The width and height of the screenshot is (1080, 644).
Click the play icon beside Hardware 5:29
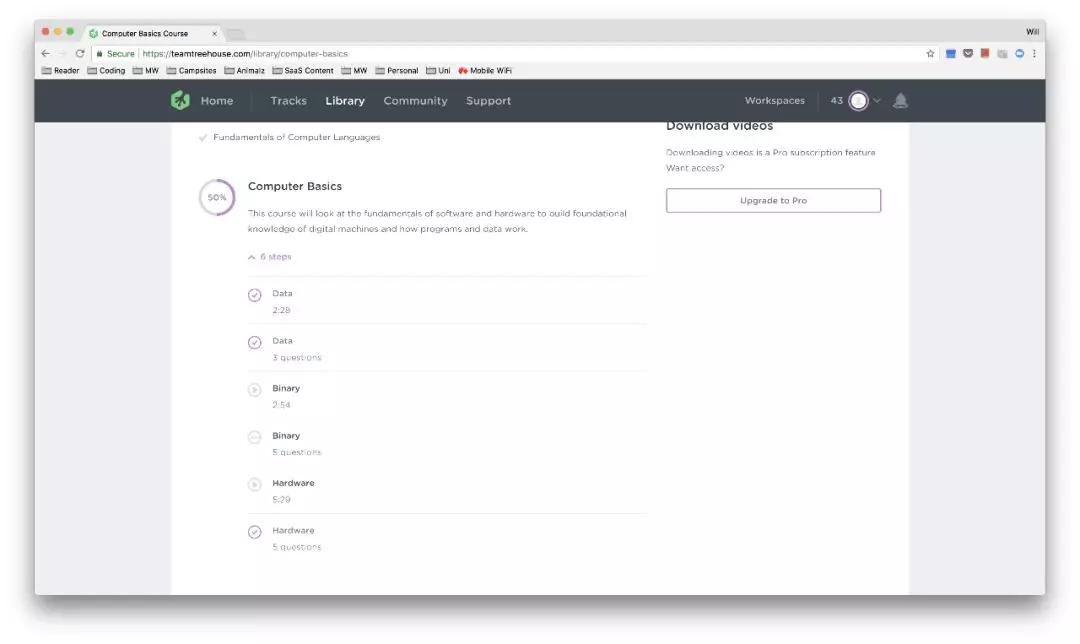coord(255,485)
